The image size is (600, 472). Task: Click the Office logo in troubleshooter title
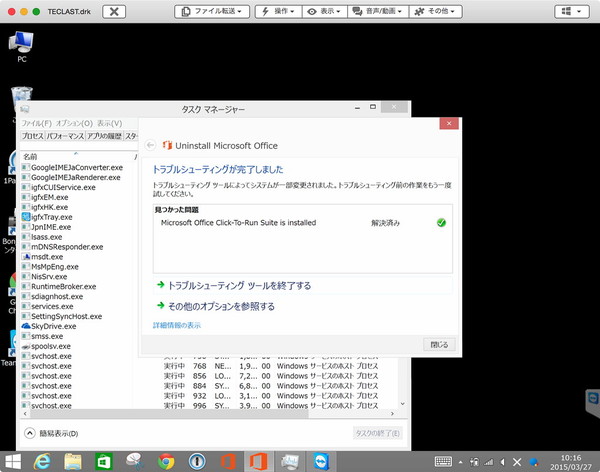[167, 145]
